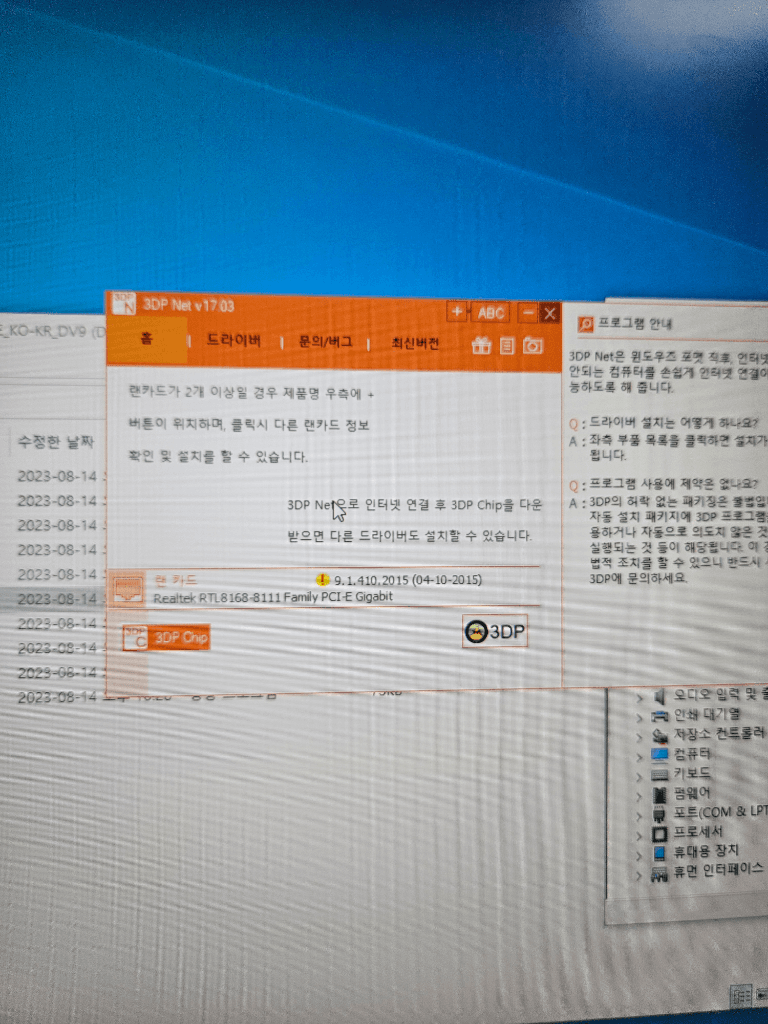The image size is (768, 1024).
Task: Click the portable device icon for 휴대용 장치
Action: 660,854
